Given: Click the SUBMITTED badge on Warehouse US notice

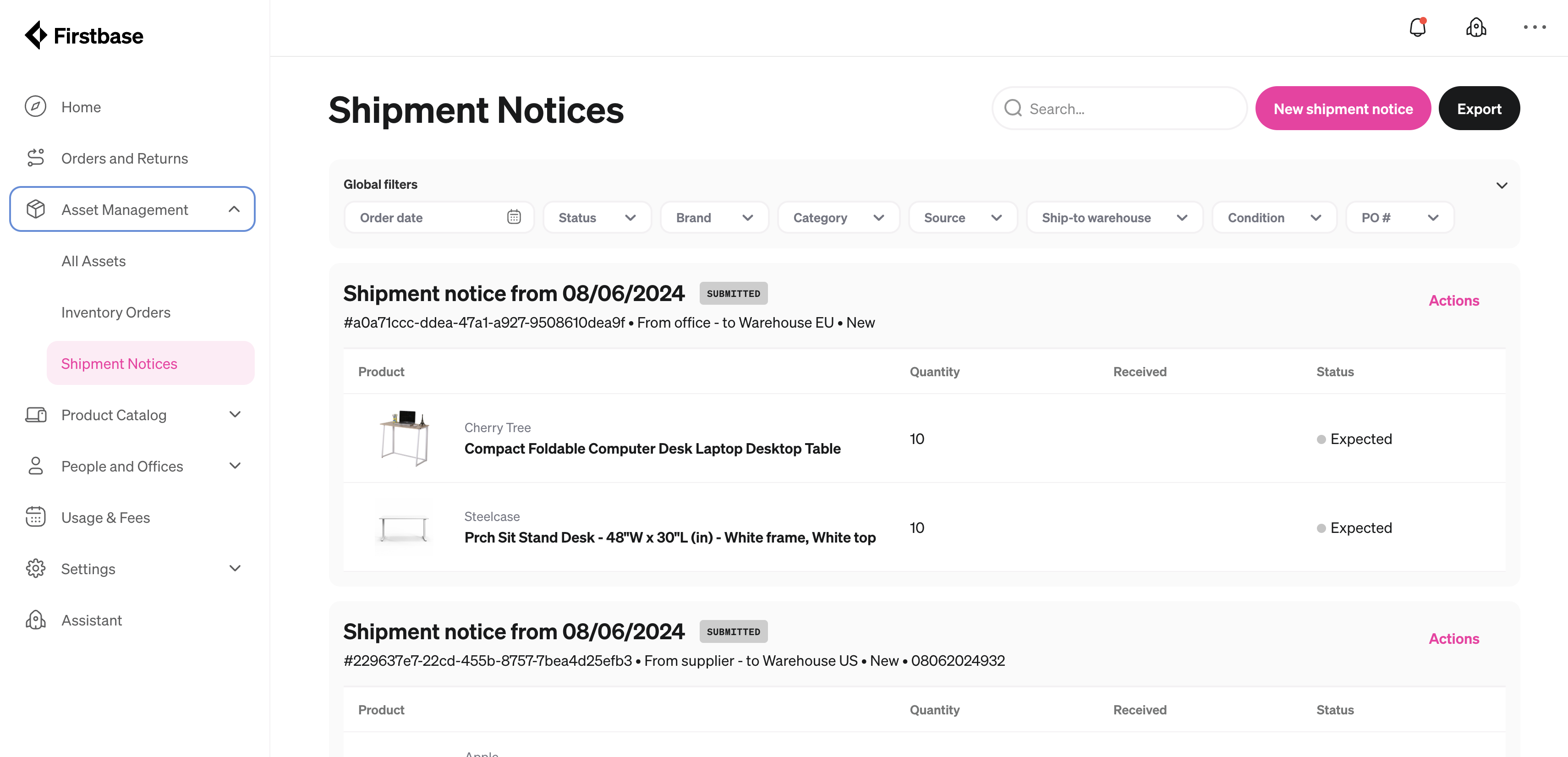Looking at the screenshot, I should pos(733,631).
